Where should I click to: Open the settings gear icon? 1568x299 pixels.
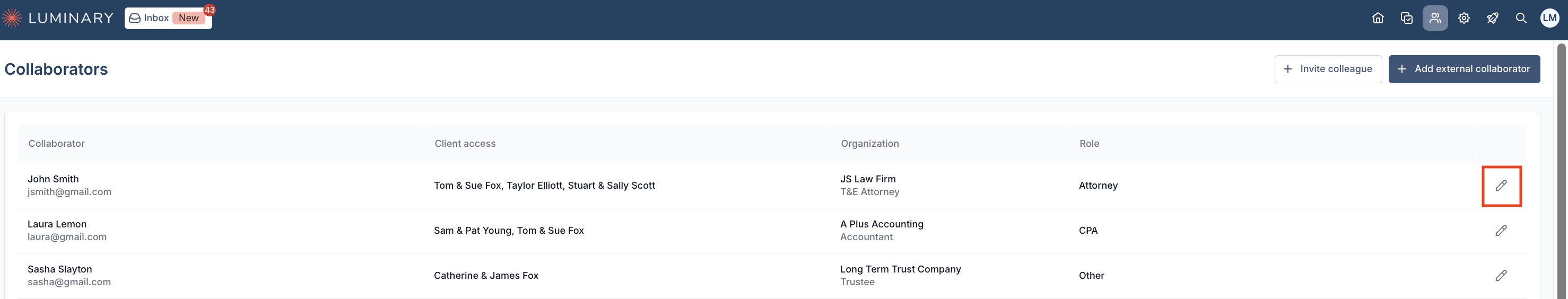coord(1464,18)
